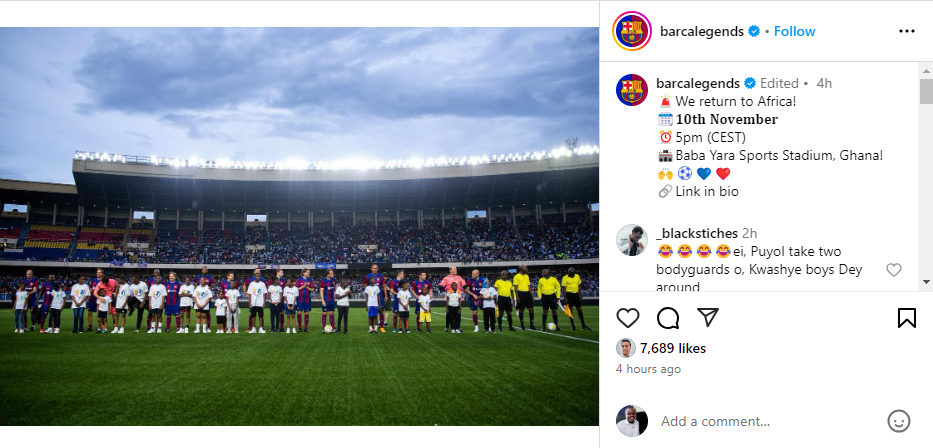Click barcalegends header profile picture
The image size is (933, 448).
tap(632, 31)
